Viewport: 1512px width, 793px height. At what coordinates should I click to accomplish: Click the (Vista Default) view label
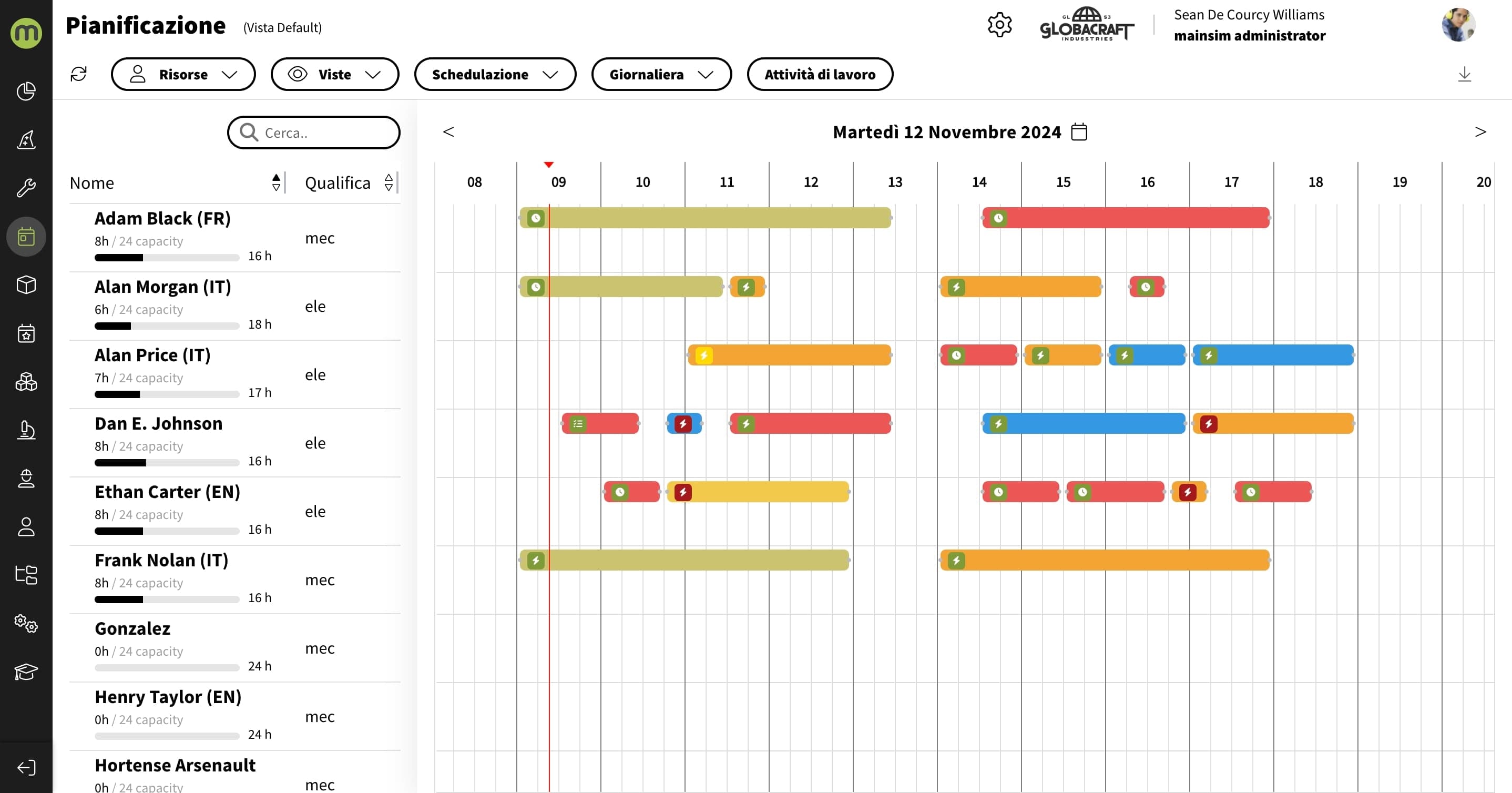[x=282, y=27]
